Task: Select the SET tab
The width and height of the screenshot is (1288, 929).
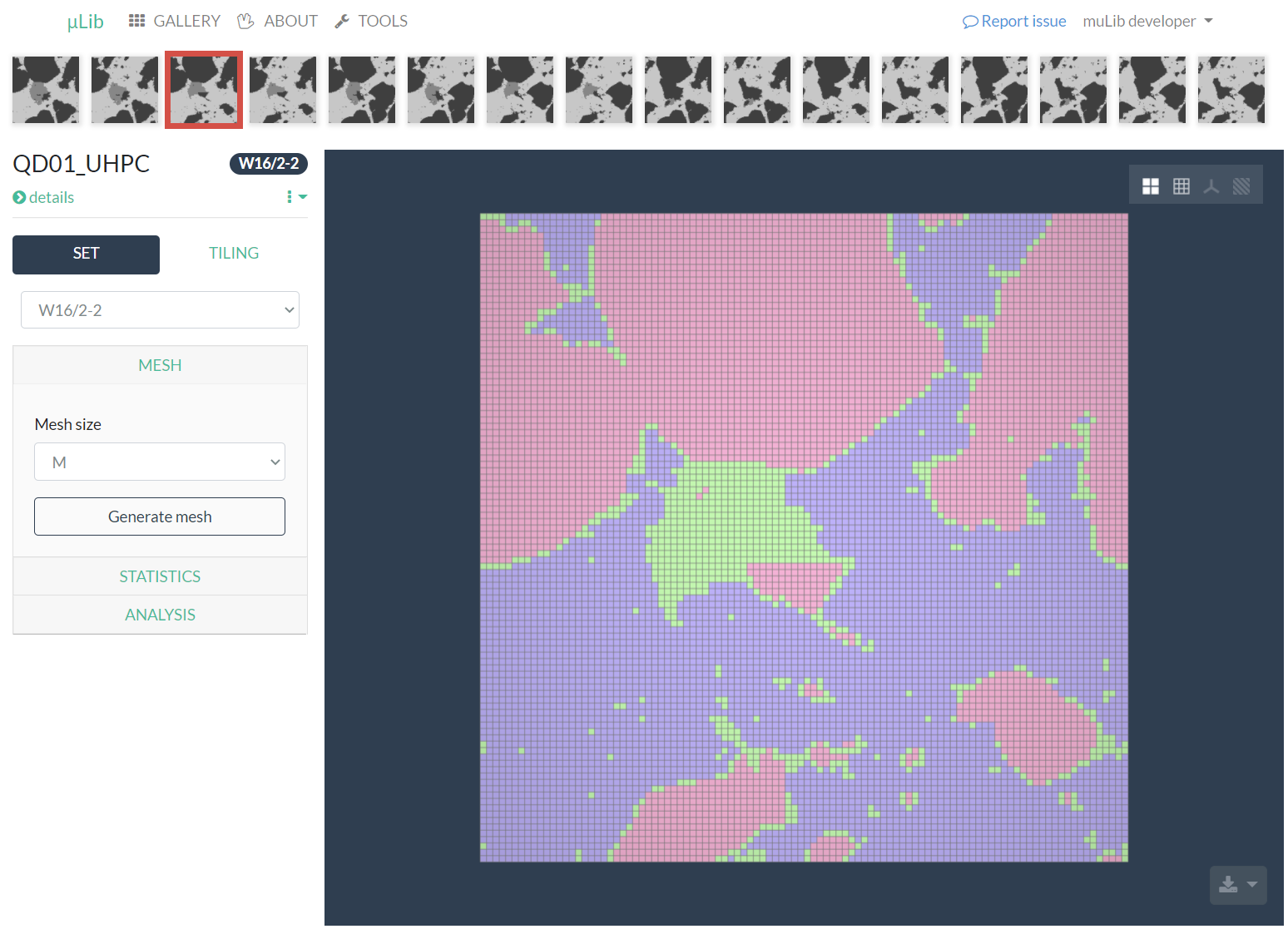Action: [86, 254]
